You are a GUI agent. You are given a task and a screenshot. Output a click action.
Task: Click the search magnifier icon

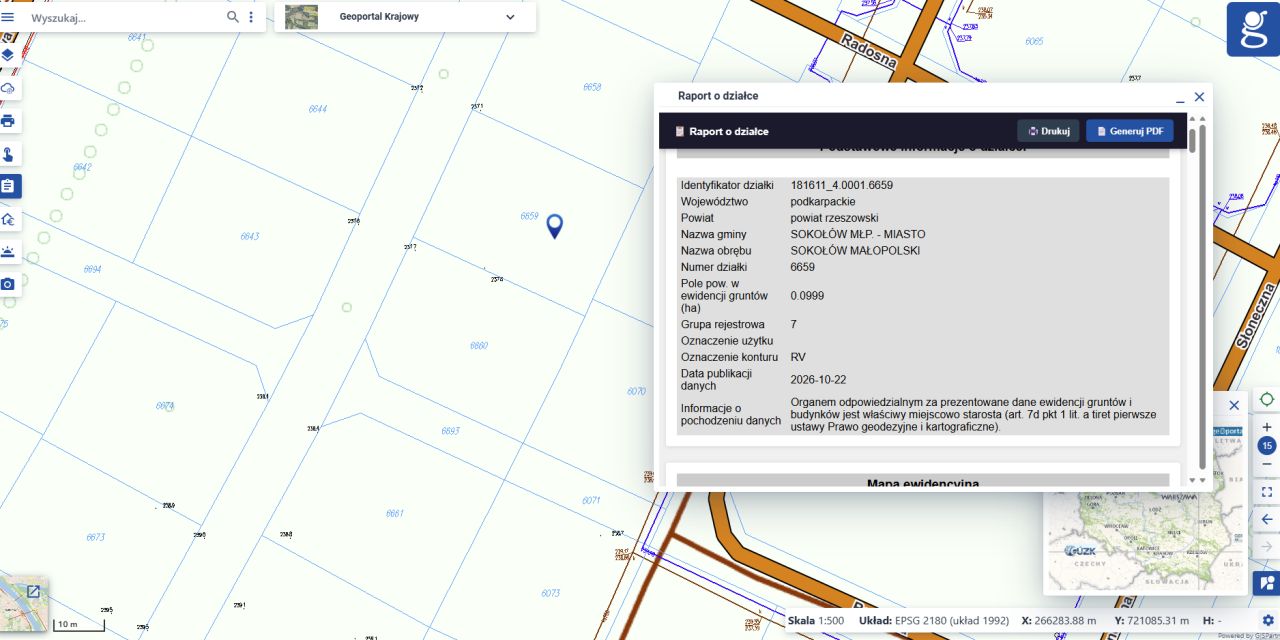(233, 17)
